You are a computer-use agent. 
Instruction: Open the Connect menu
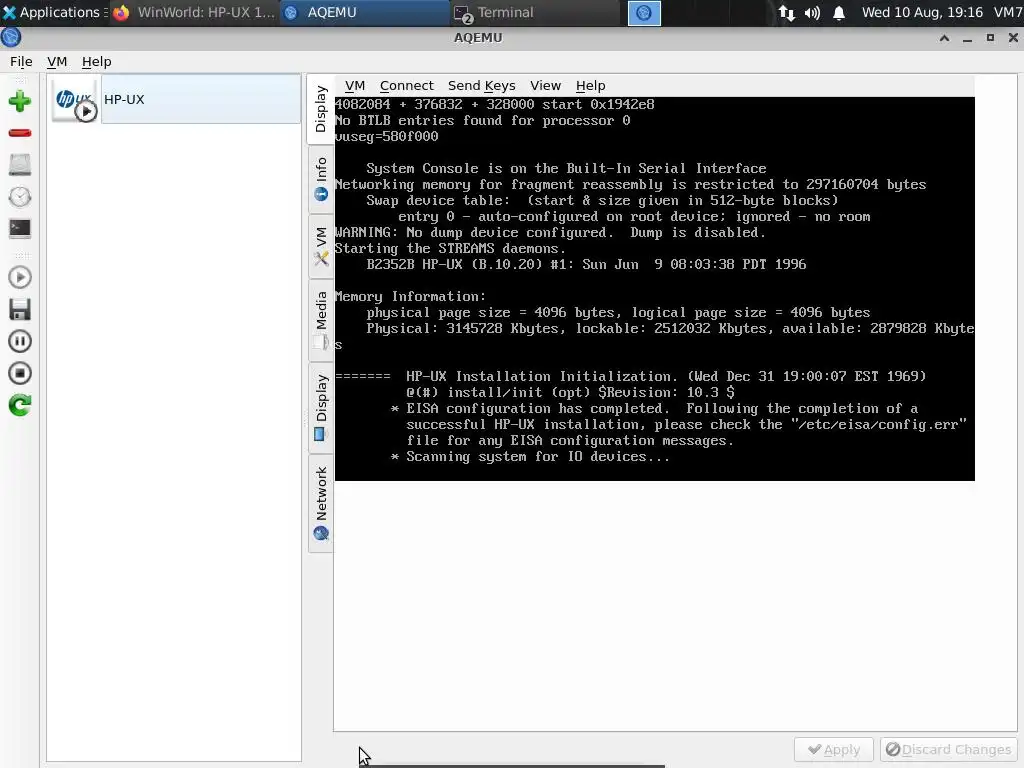click(406, 86)
